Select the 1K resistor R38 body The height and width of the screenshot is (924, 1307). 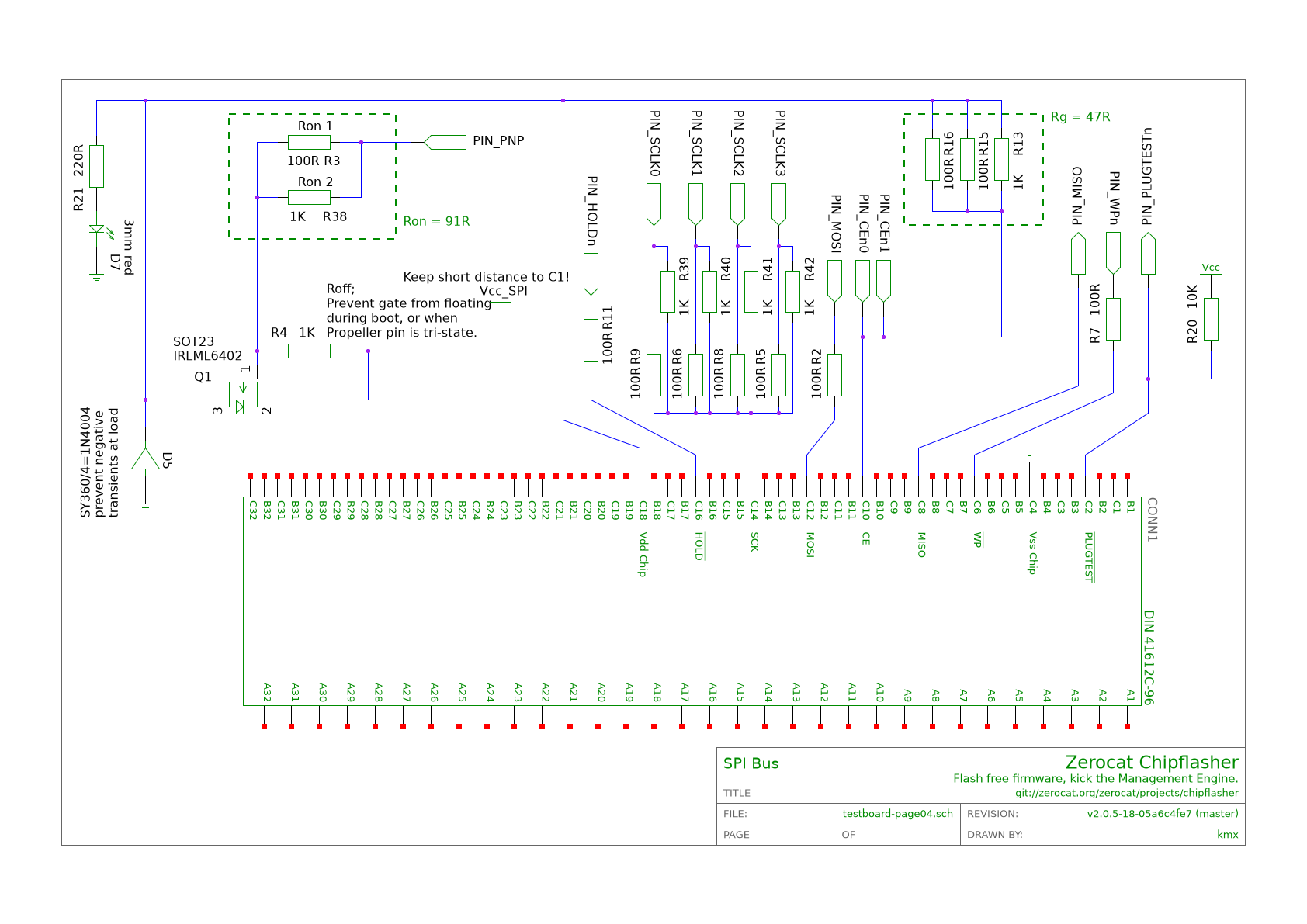coord(309,198)
